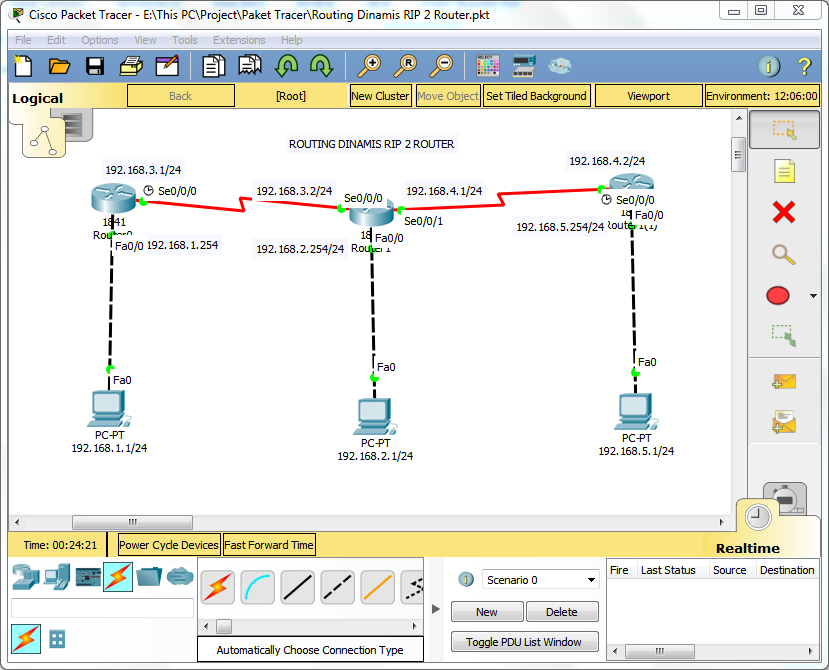
Task: Click the Add Simple PDU envelope icon
Action: pyautogui.click(x=783, y=379)
